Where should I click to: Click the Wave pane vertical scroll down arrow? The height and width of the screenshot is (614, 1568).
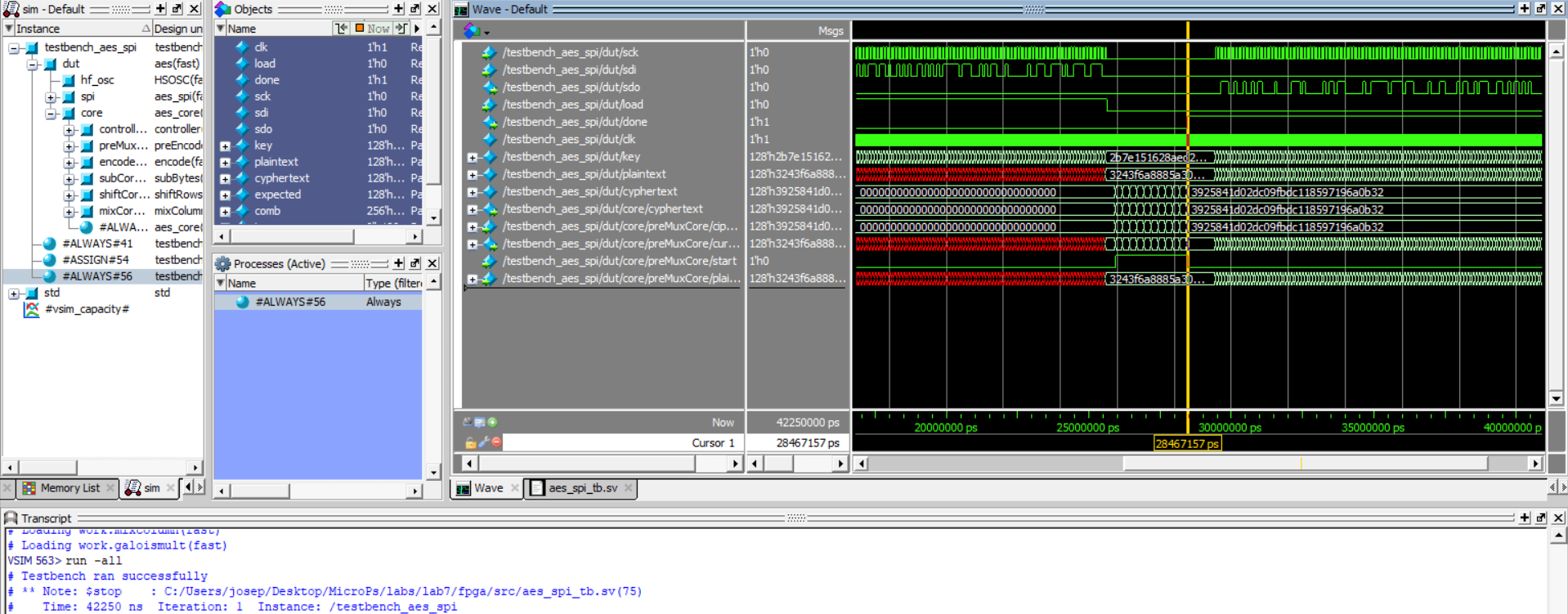[x=1557, y=398]
